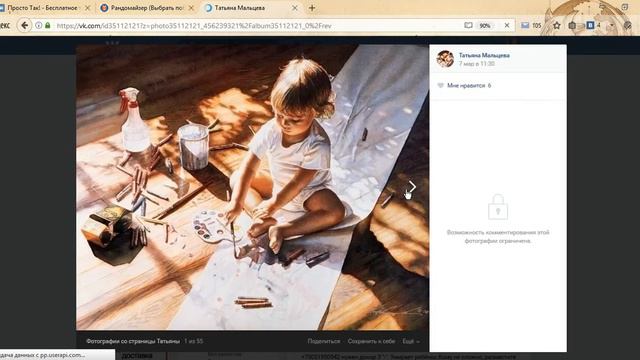640x360 pixels.
Task: Select the 'Татьяна Мальцева' tab
Action: [251, 8]
